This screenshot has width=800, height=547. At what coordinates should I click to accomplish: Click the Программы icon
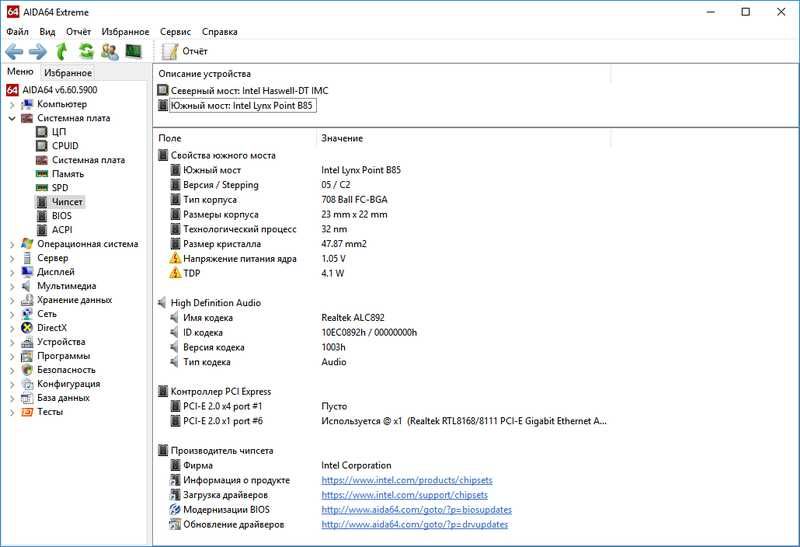(x=27, y=356)
